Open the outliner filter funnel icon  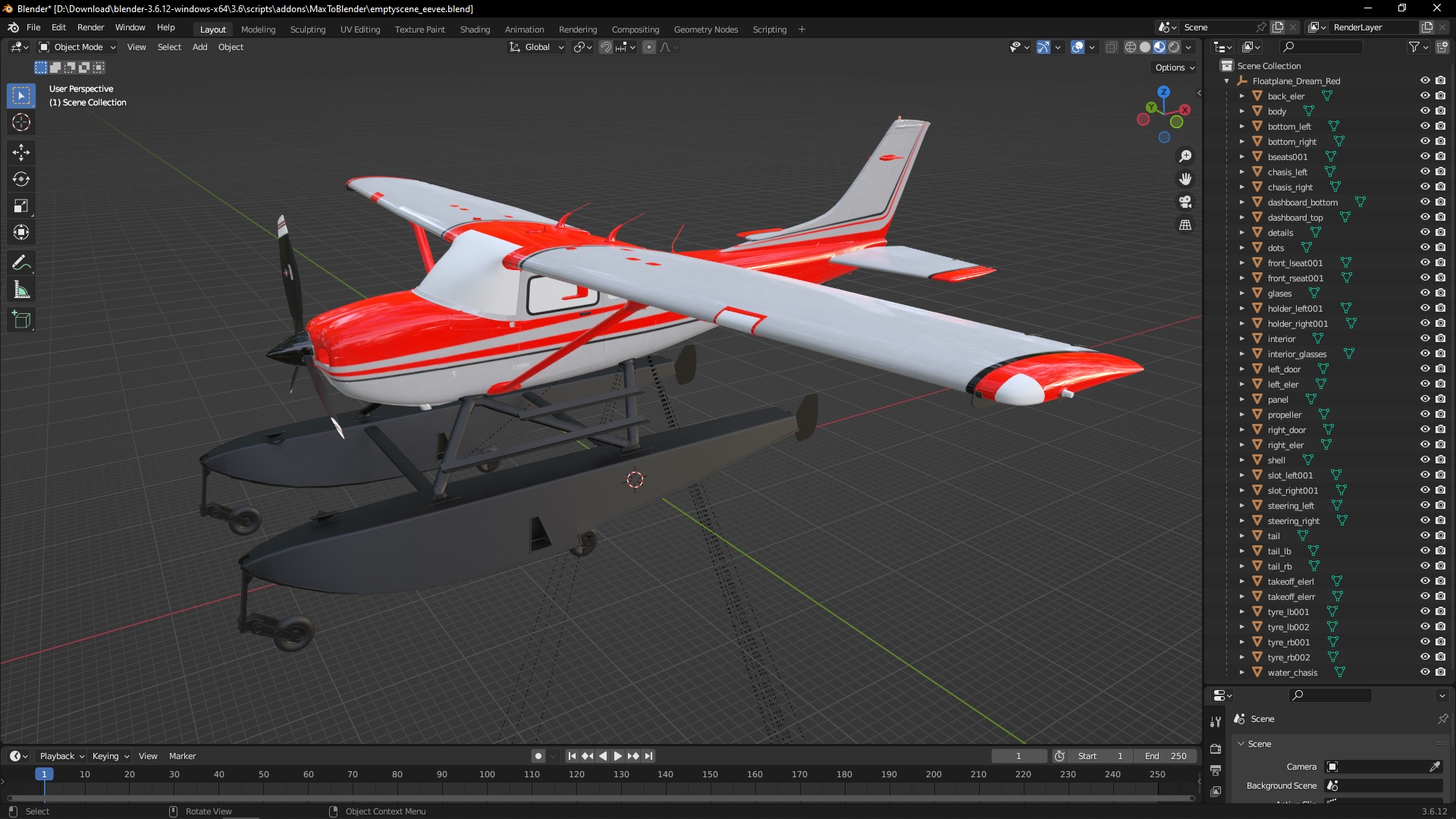pos(1414,47)
